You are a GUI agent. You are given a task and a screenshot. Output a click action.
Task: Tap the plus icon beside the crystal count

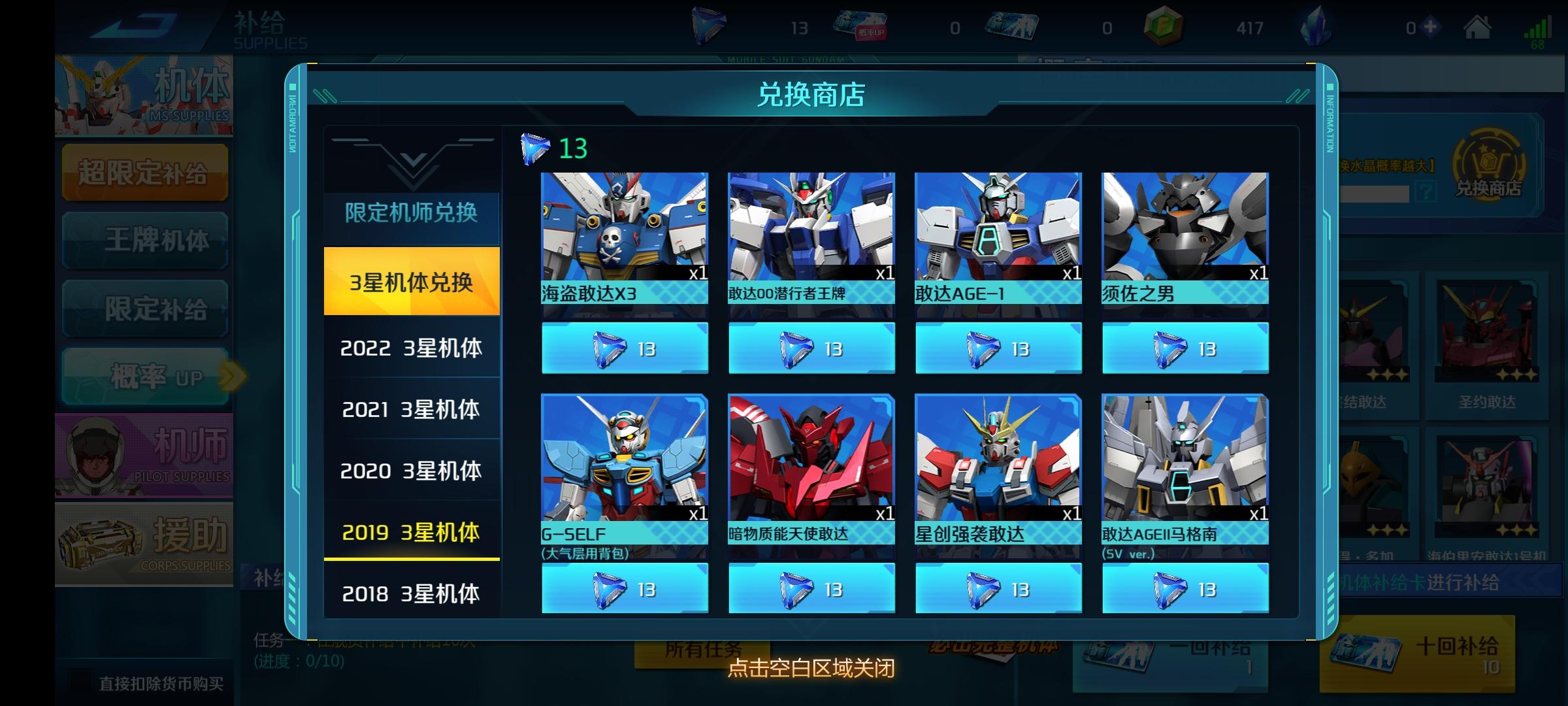pyautogui.click(x=1431, y=27)
